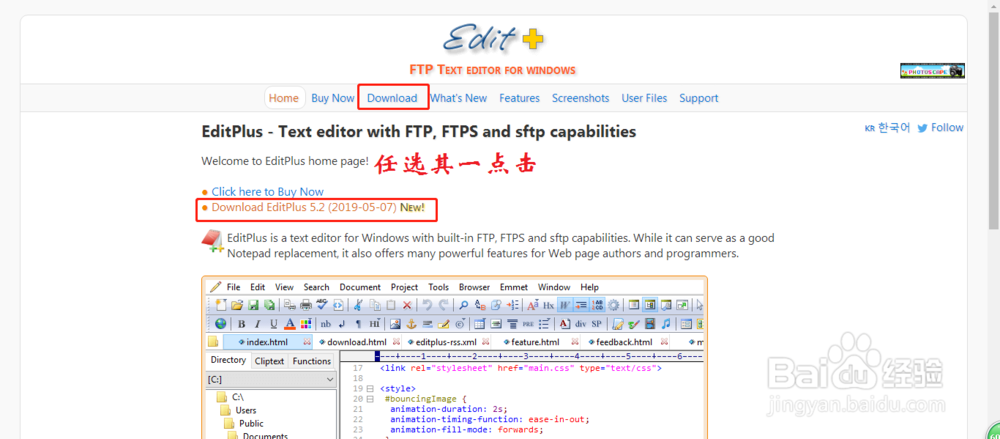Screen dimensions: 1000x439
Task: Click the PRE tag icon
Action: [528, 324]
